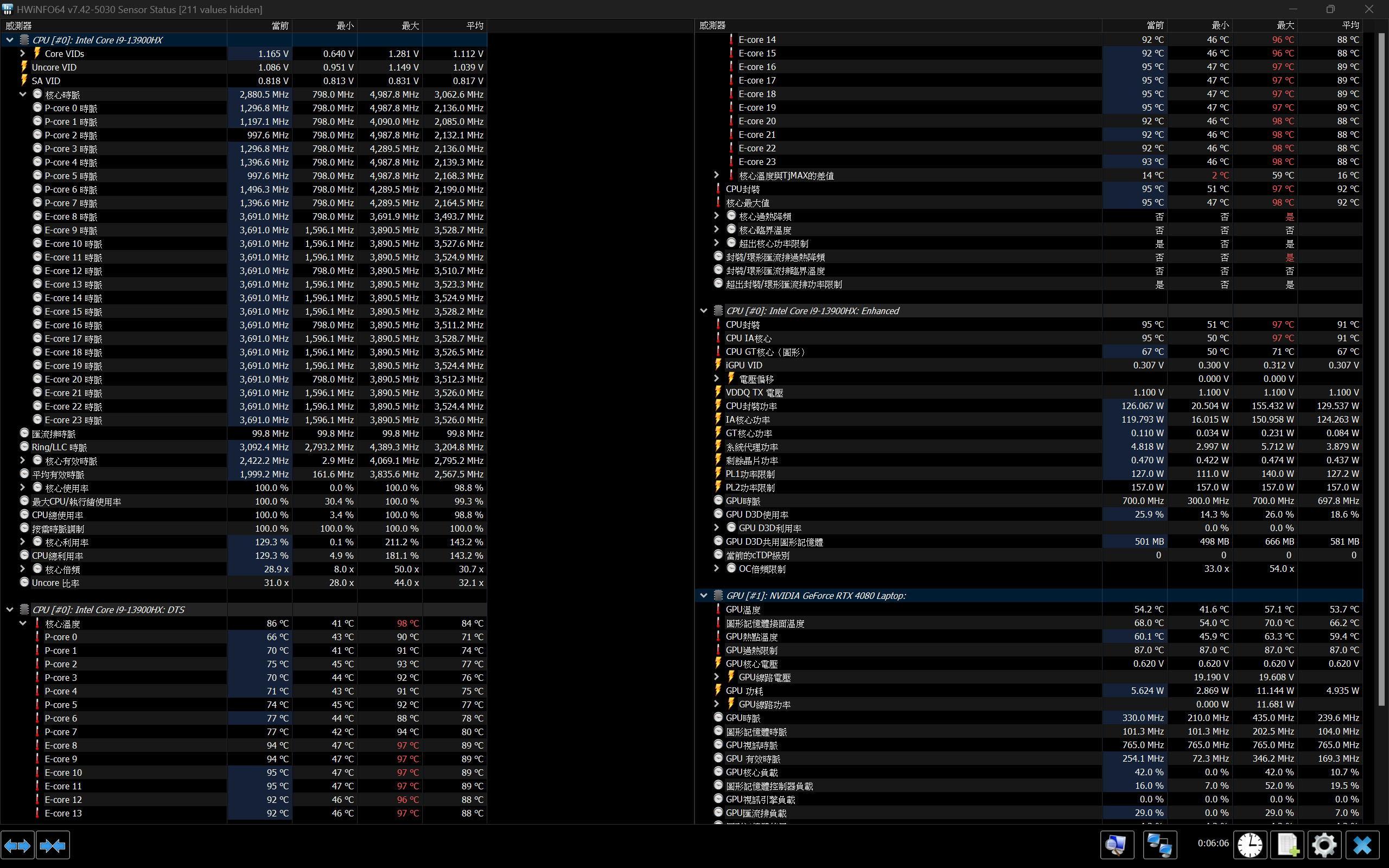Select the IA核心功率 row
Screen dimensions: 1389x868
[x=1029, y=420]
